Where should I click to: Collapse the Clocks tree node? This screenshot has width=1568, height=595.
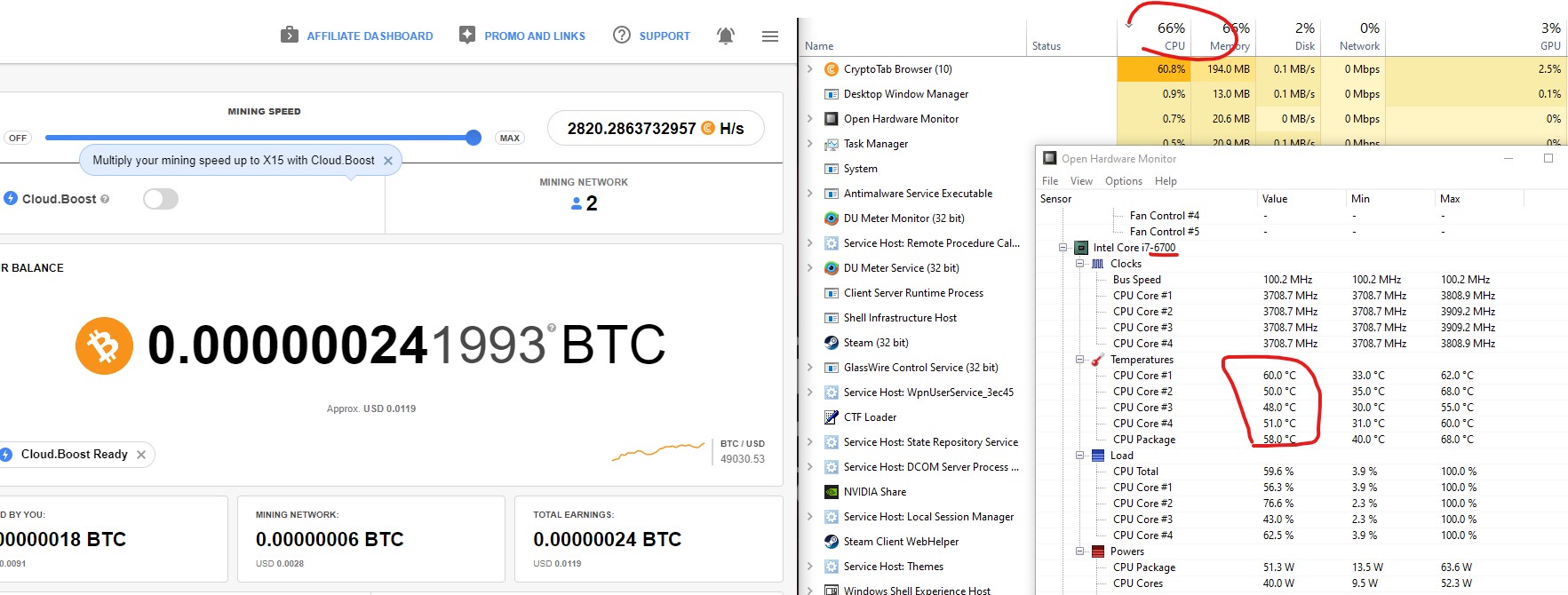coord(1079,264)
